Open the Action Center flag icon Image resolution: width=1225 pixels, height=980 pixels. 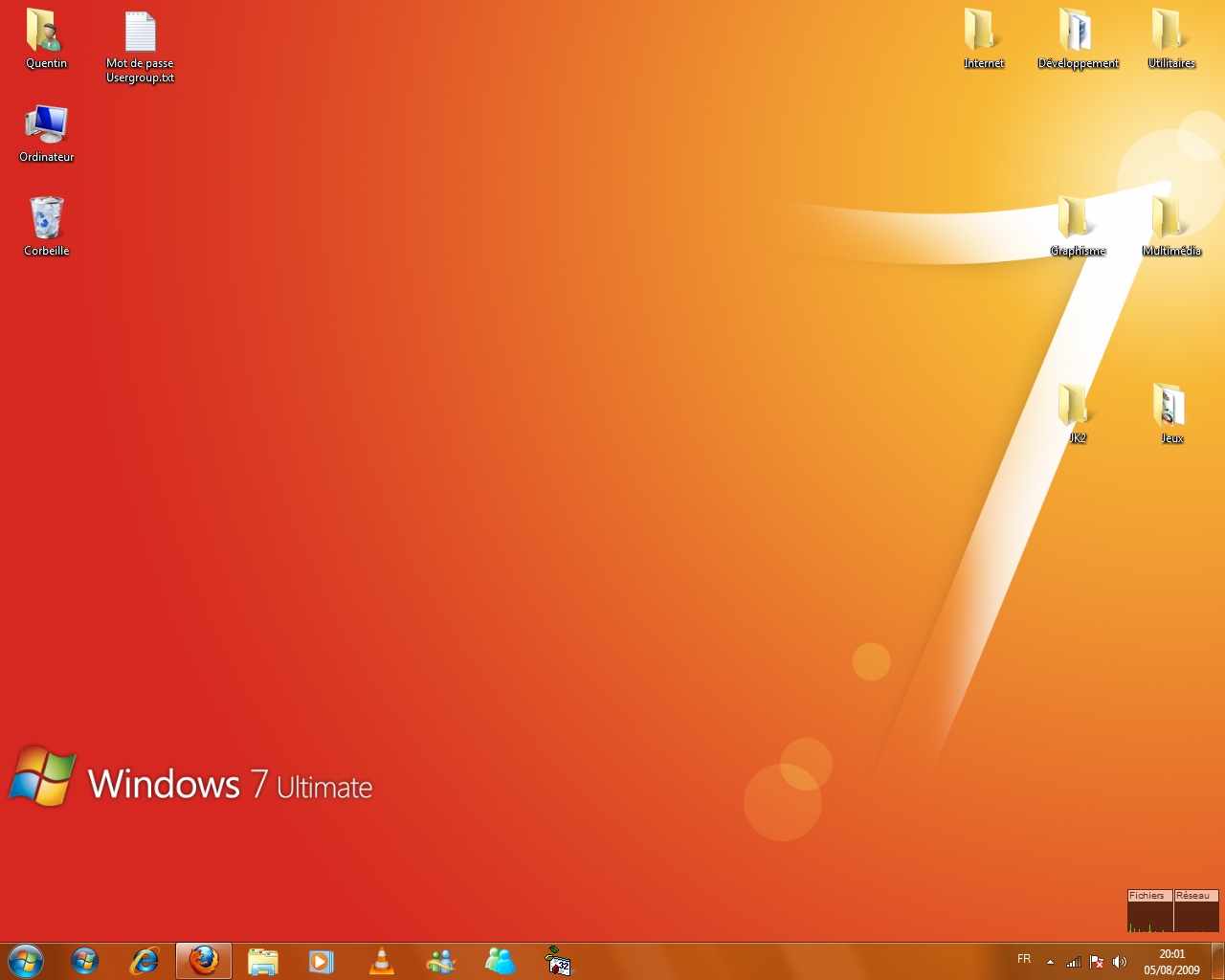1097,962
